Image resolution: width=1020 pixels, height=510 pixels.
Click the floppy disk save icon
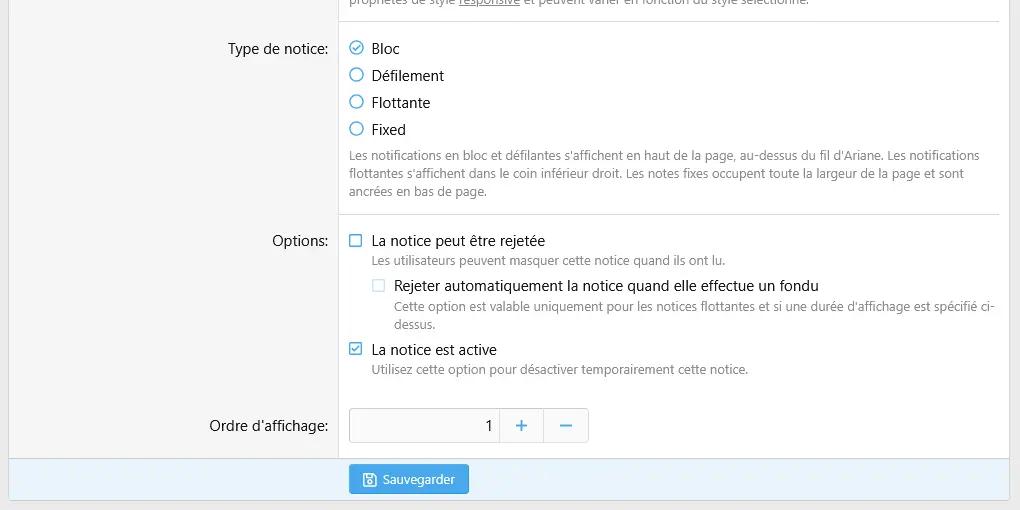(369, 480)
